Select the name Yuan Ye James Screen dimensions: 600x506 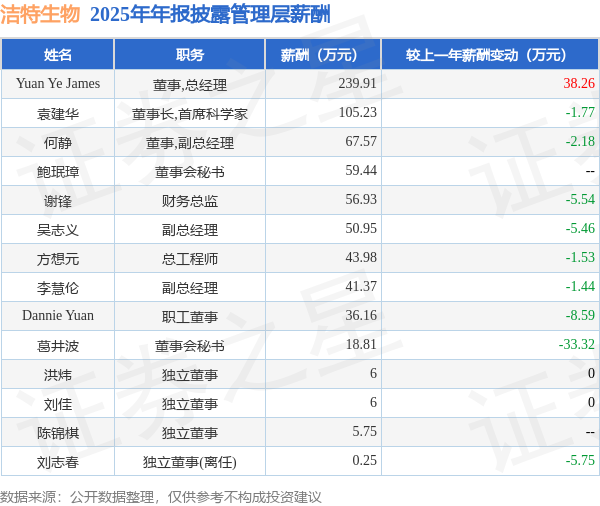point(58,83)
